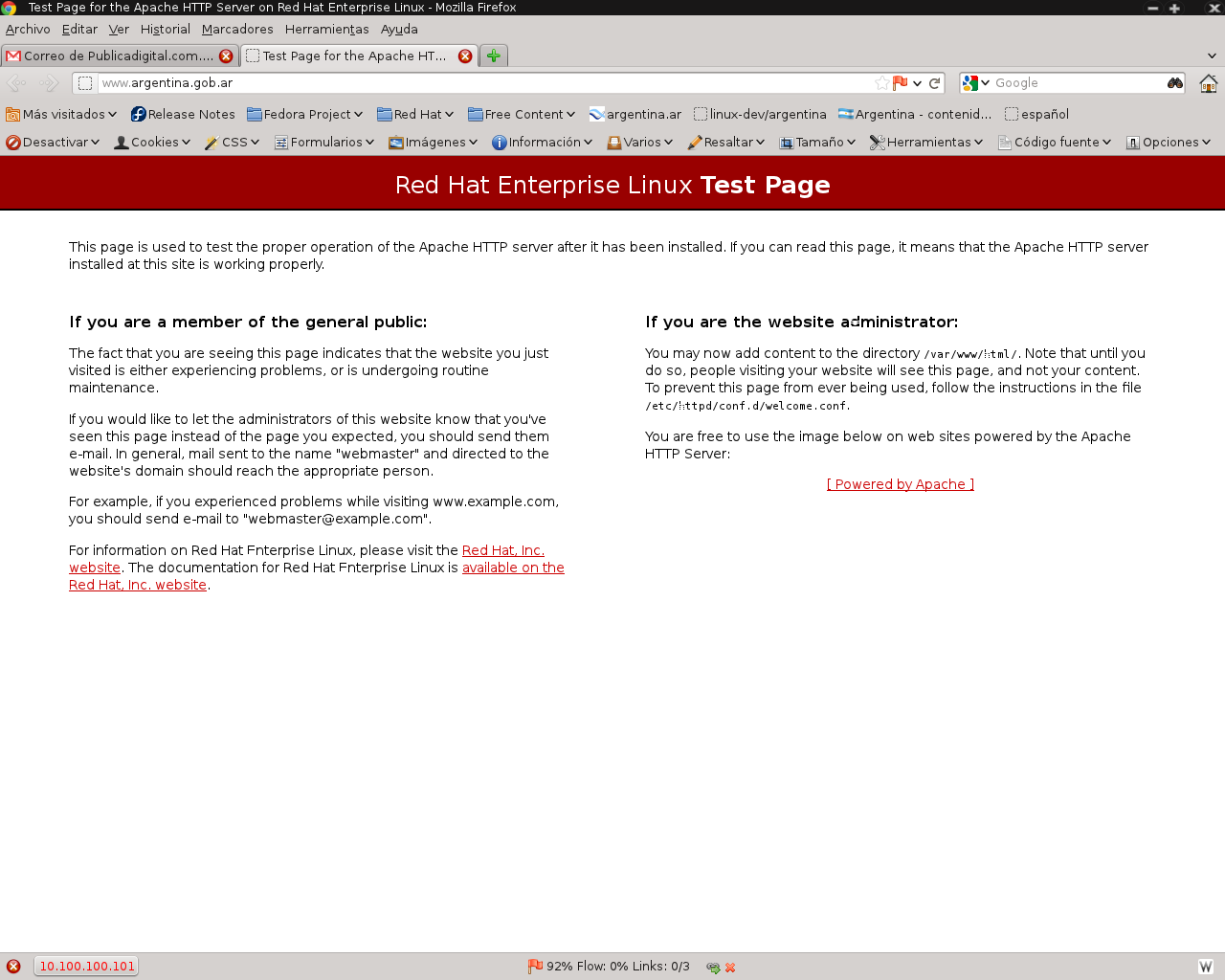Click the binoculars search icon
1225x980 pixels.
pyautogui.click(x=1174, y=83)
